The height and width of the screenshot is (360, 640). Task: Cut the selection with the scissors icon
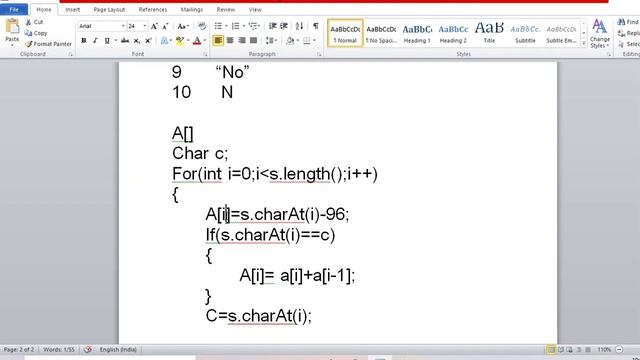click(28, 22)
